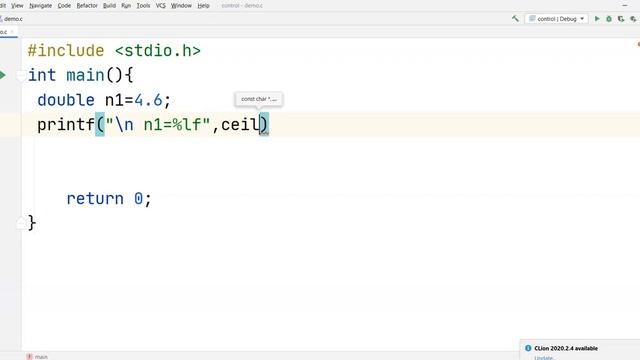Click gutter run arrow beside main()

point(3,75)
